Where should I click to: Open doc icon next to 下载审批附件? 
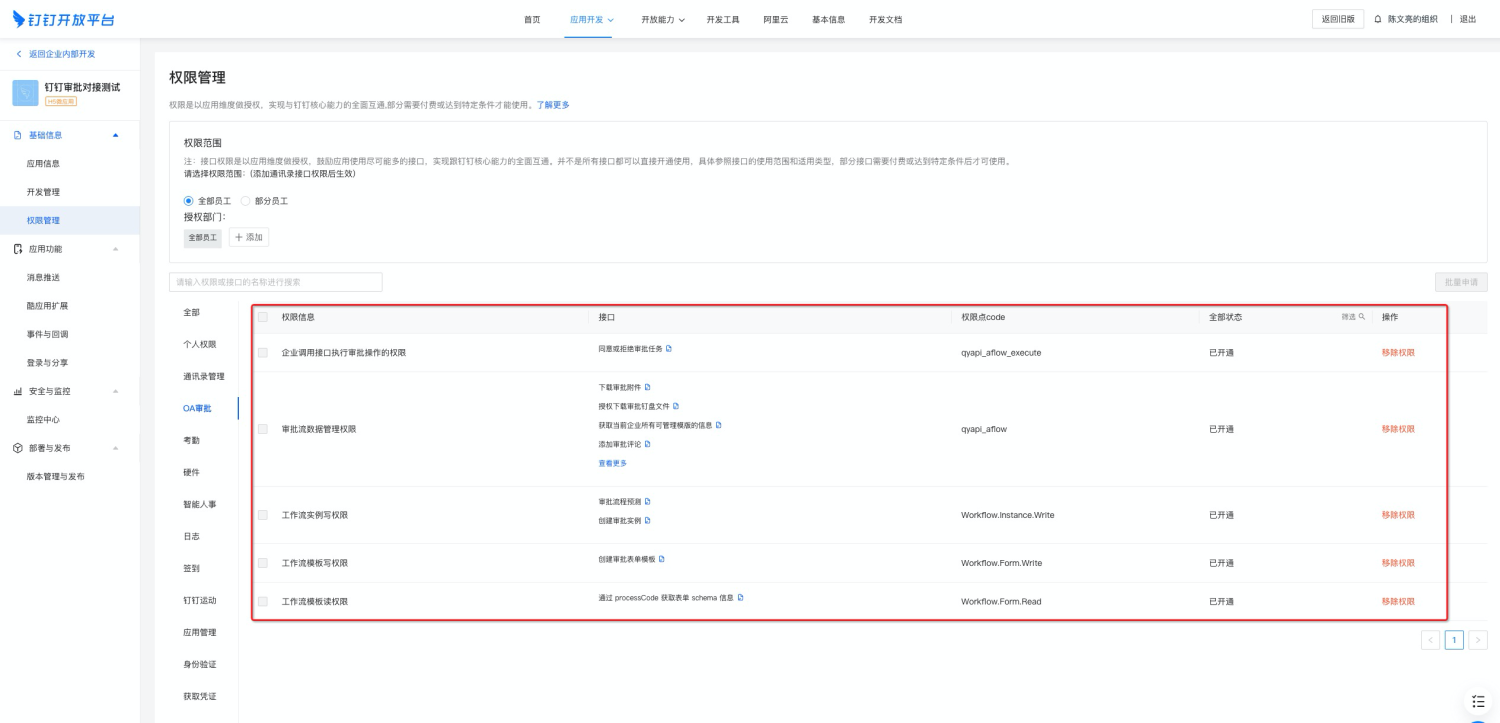[x=647, y=386]
